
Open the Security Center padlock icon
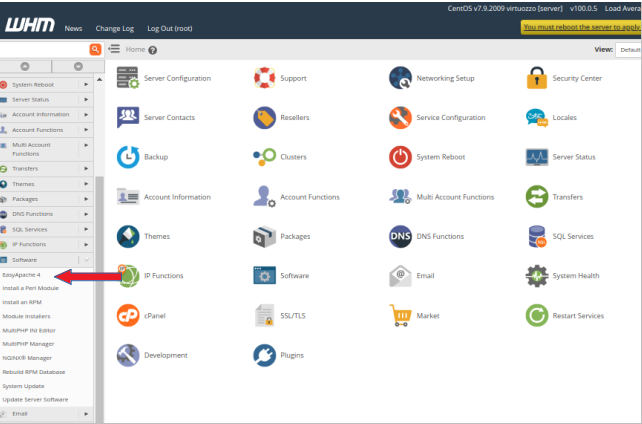click(536, 78)
